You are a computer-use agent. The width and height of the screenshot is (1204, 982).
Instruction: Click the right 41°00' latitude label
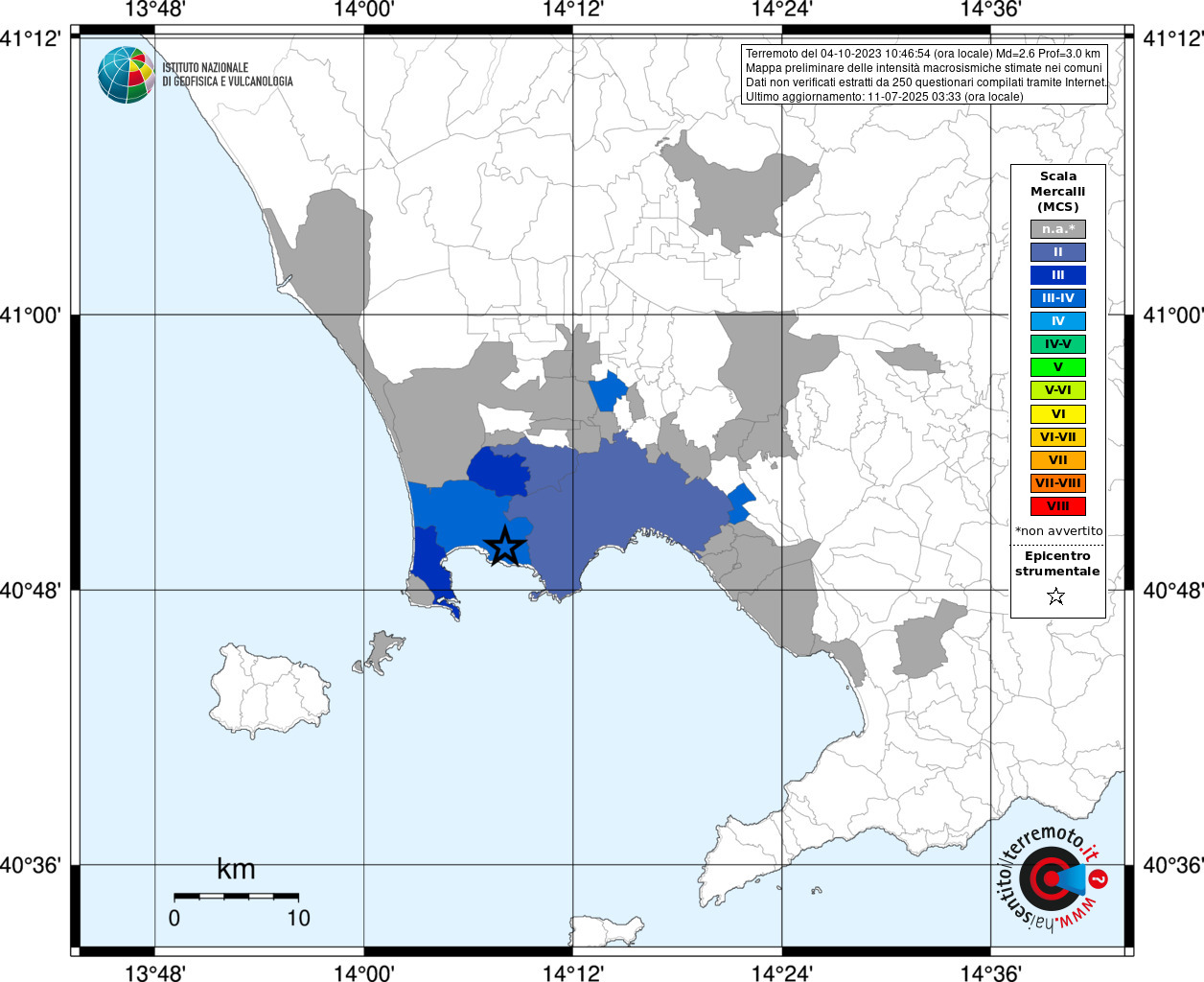point(1172,315)
